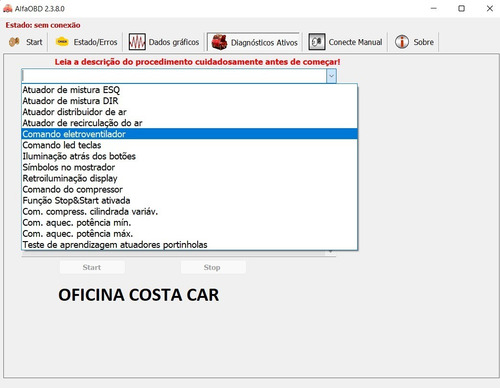Close the AlfaOBD window
Image resolution: width=500 pixels, height=388 pixels.
point(490,8)
